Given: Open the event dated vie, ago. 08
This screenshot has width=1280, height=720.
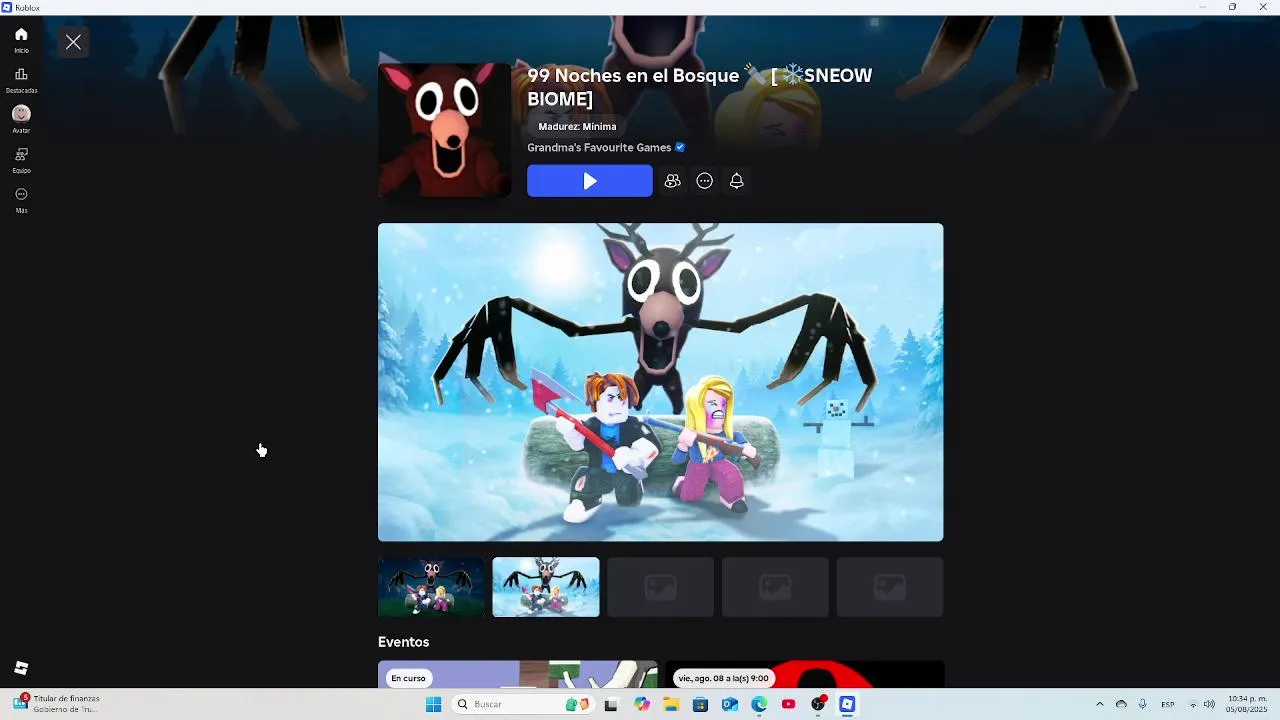Looking at the screenshot, I should tap(804, 674).
